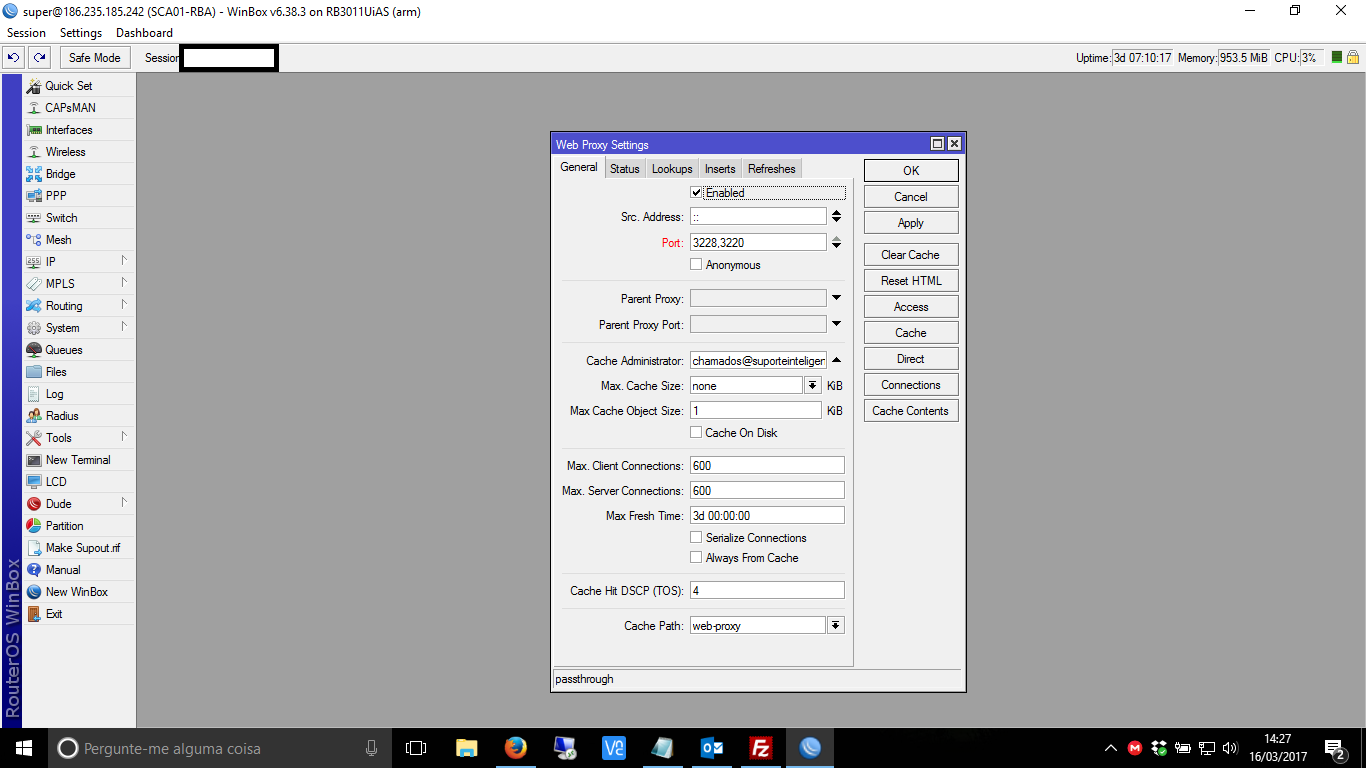The image size is (1366, 768).
Task: Open the Quick Set sidebar icon
Action: tap(34, 86)
